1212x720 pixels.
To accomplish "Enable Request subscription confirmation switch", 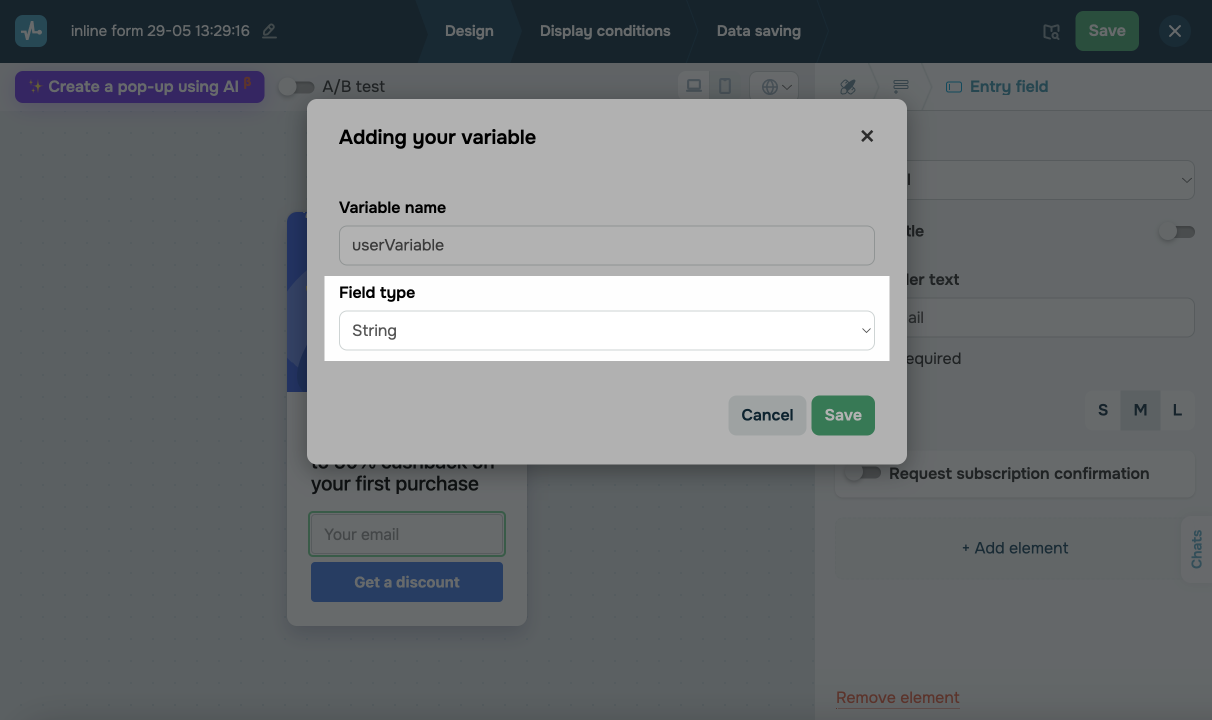I will pyautogui.click(x=863, y=473).
